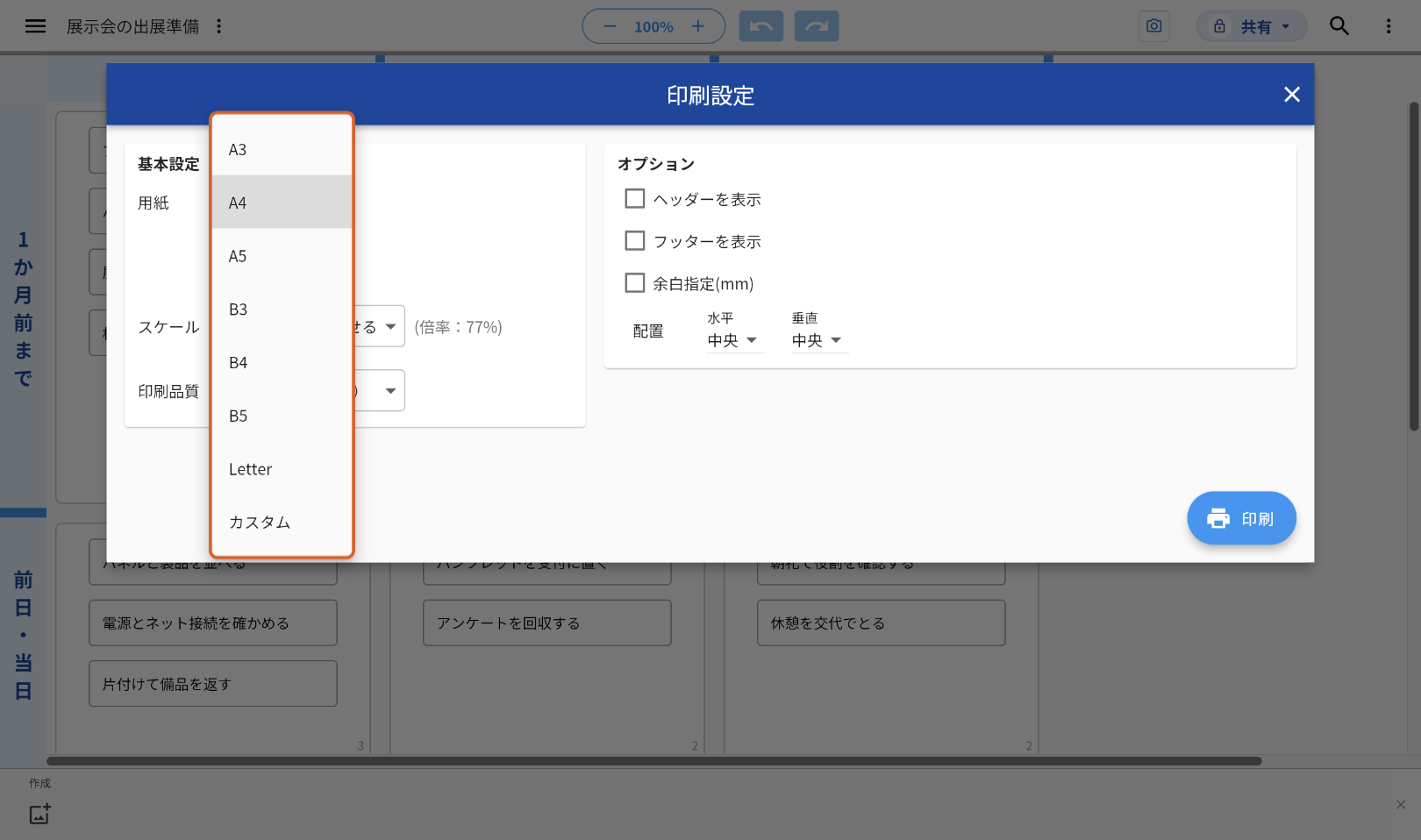Open document options beside 展示会の出展準備 title

click(219, 26)
